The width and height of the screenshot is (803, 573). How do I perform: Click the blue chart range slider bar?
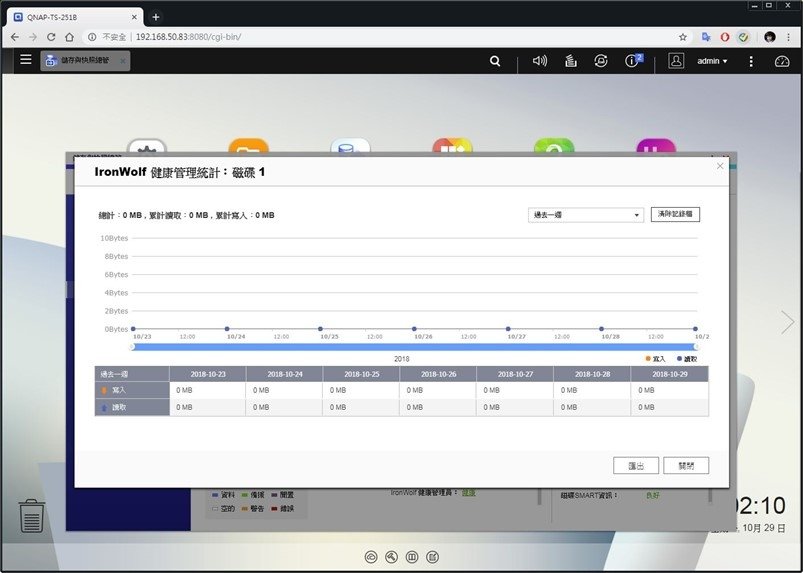coord(414,347)
